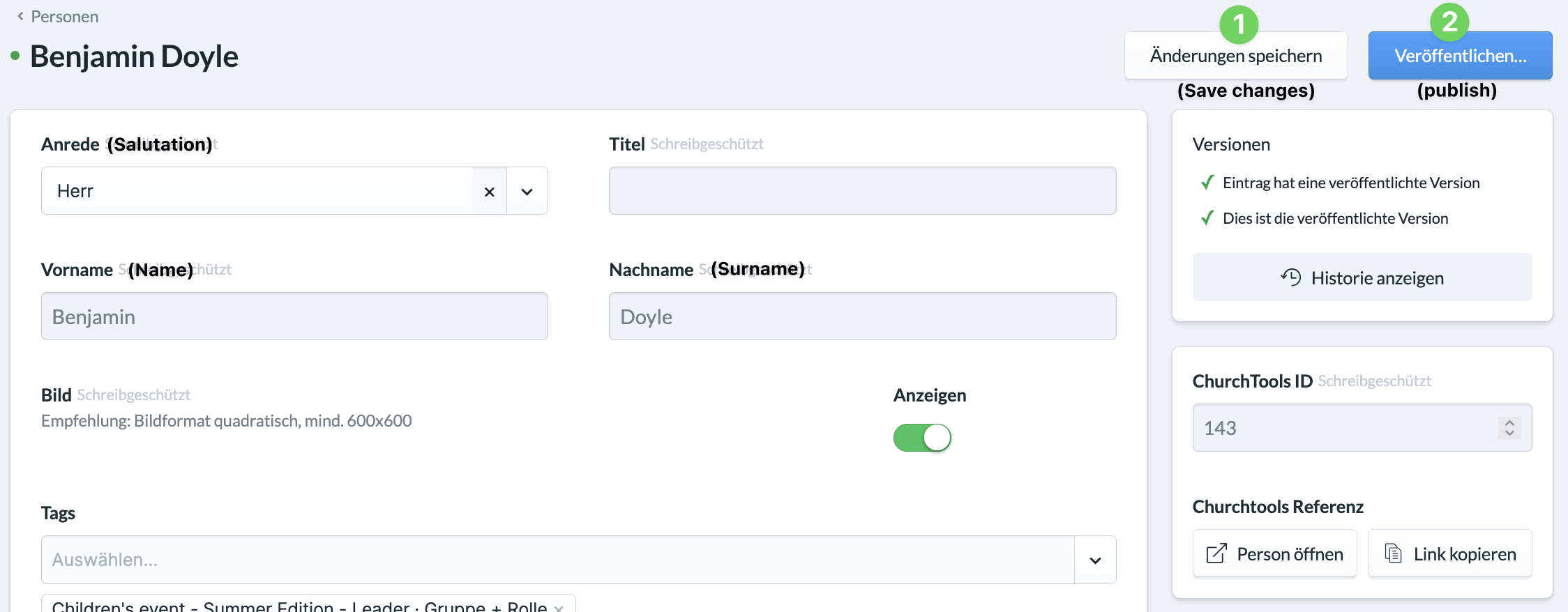1568x612 pixels.
Task: Click the Vorname field containing Benjamin
Action: click(294, 316)
